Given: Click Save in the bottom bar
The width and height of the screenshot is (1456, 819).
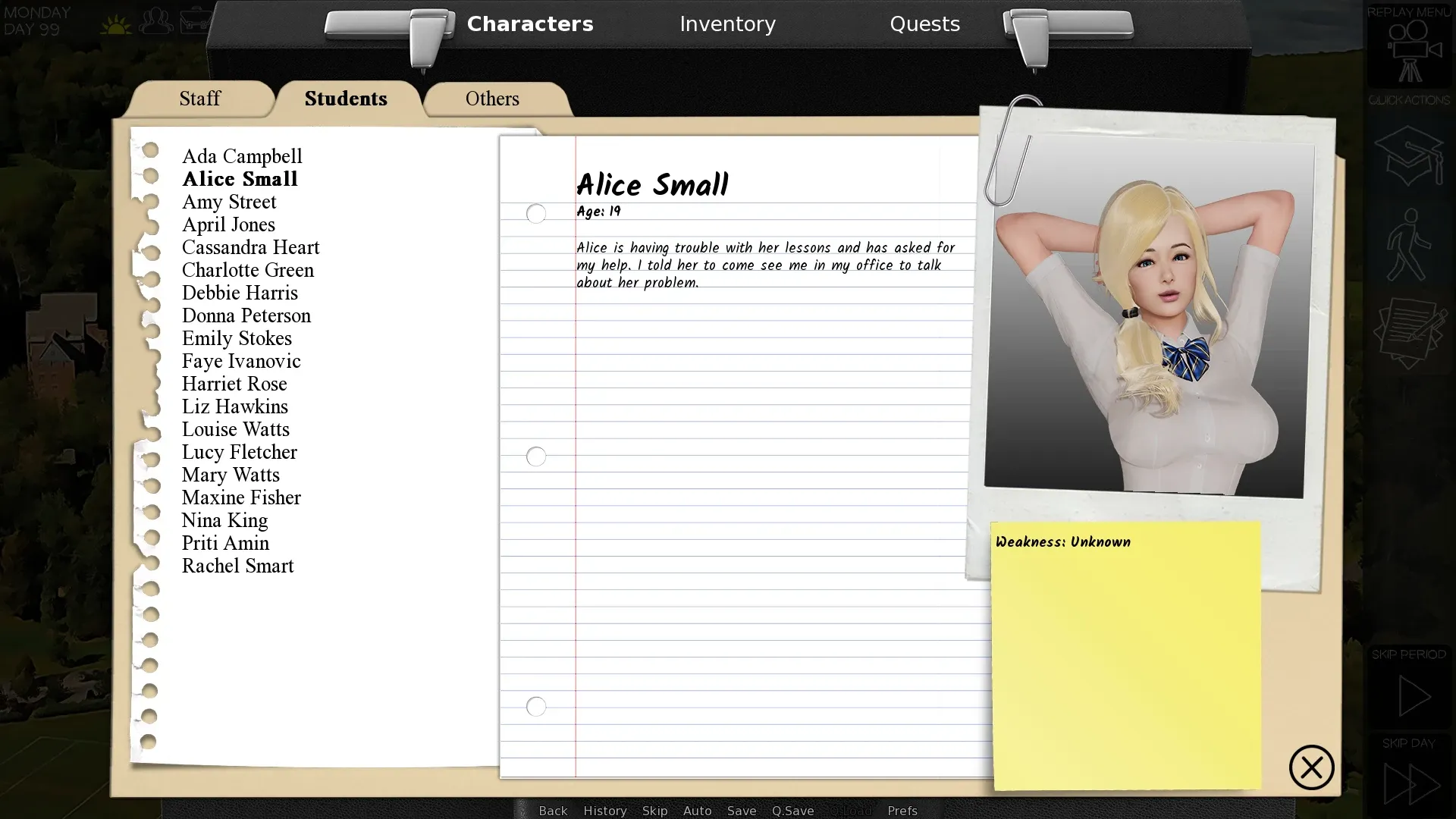Looking at the screenshot, I should (742, 811).
